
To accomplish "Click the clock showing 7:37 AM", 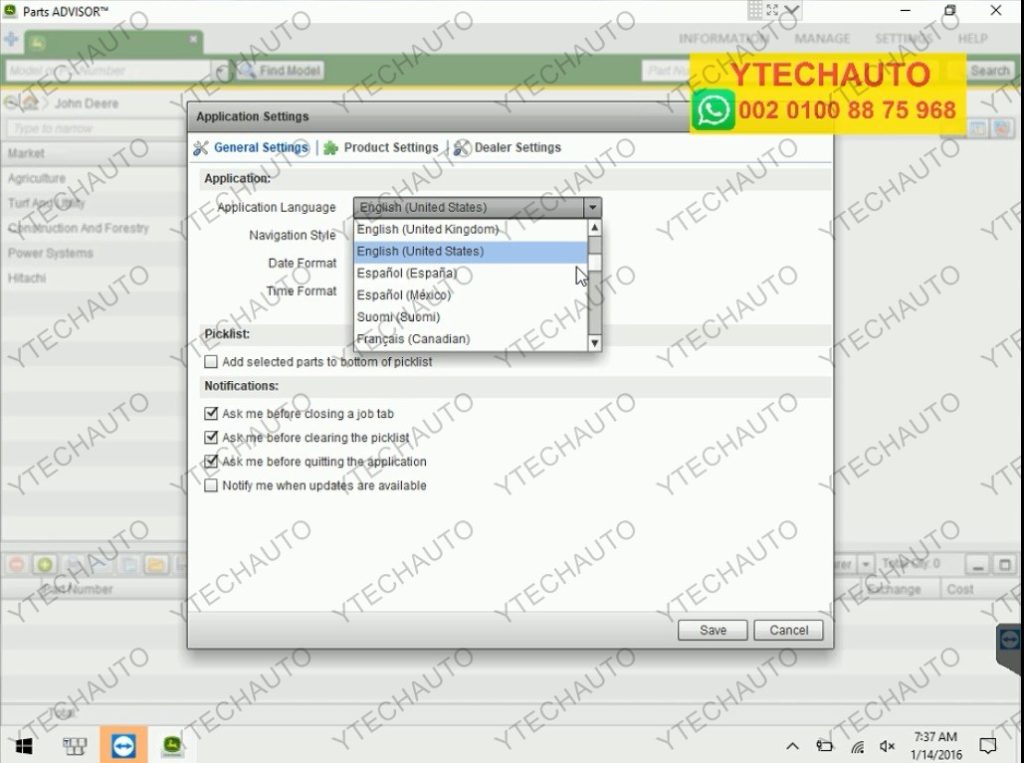I will click(935, 738).
